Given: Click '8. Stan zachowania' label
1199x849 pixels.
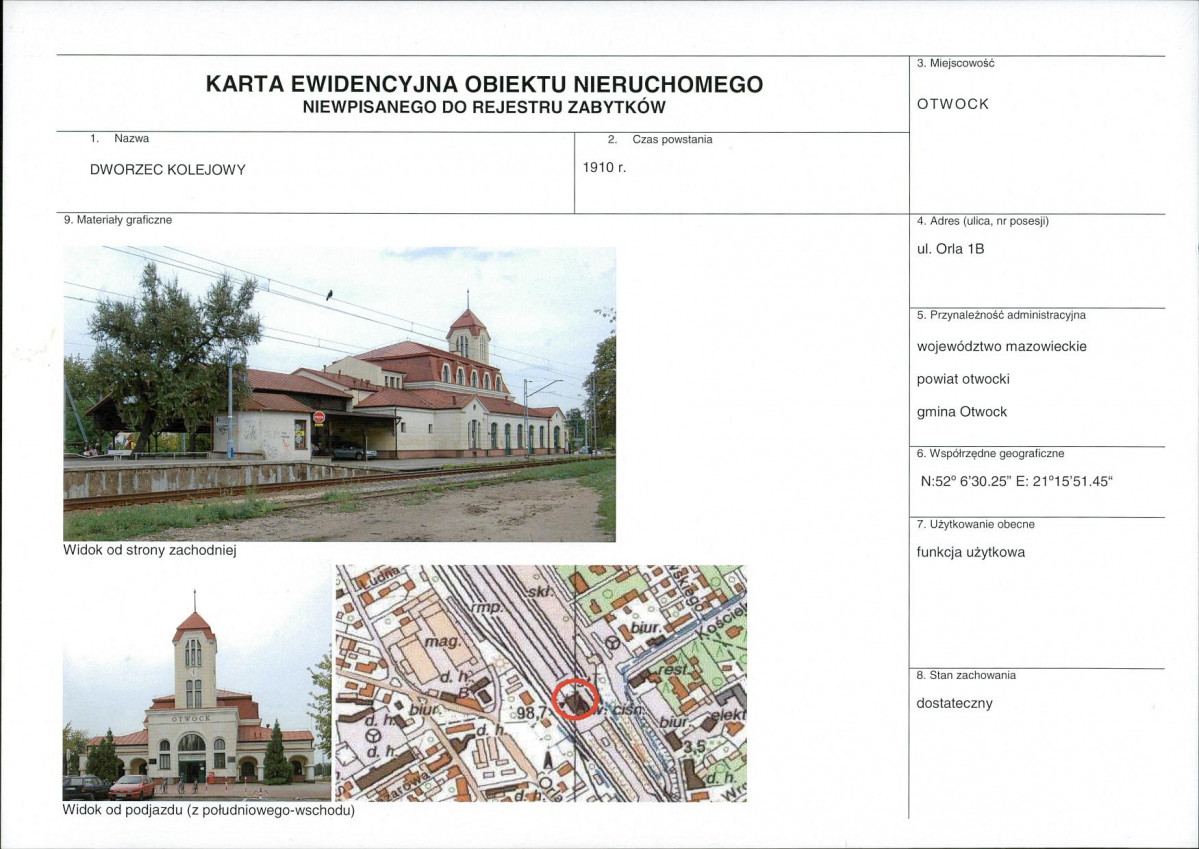Looking at the screenshot, I should point(966,675).
